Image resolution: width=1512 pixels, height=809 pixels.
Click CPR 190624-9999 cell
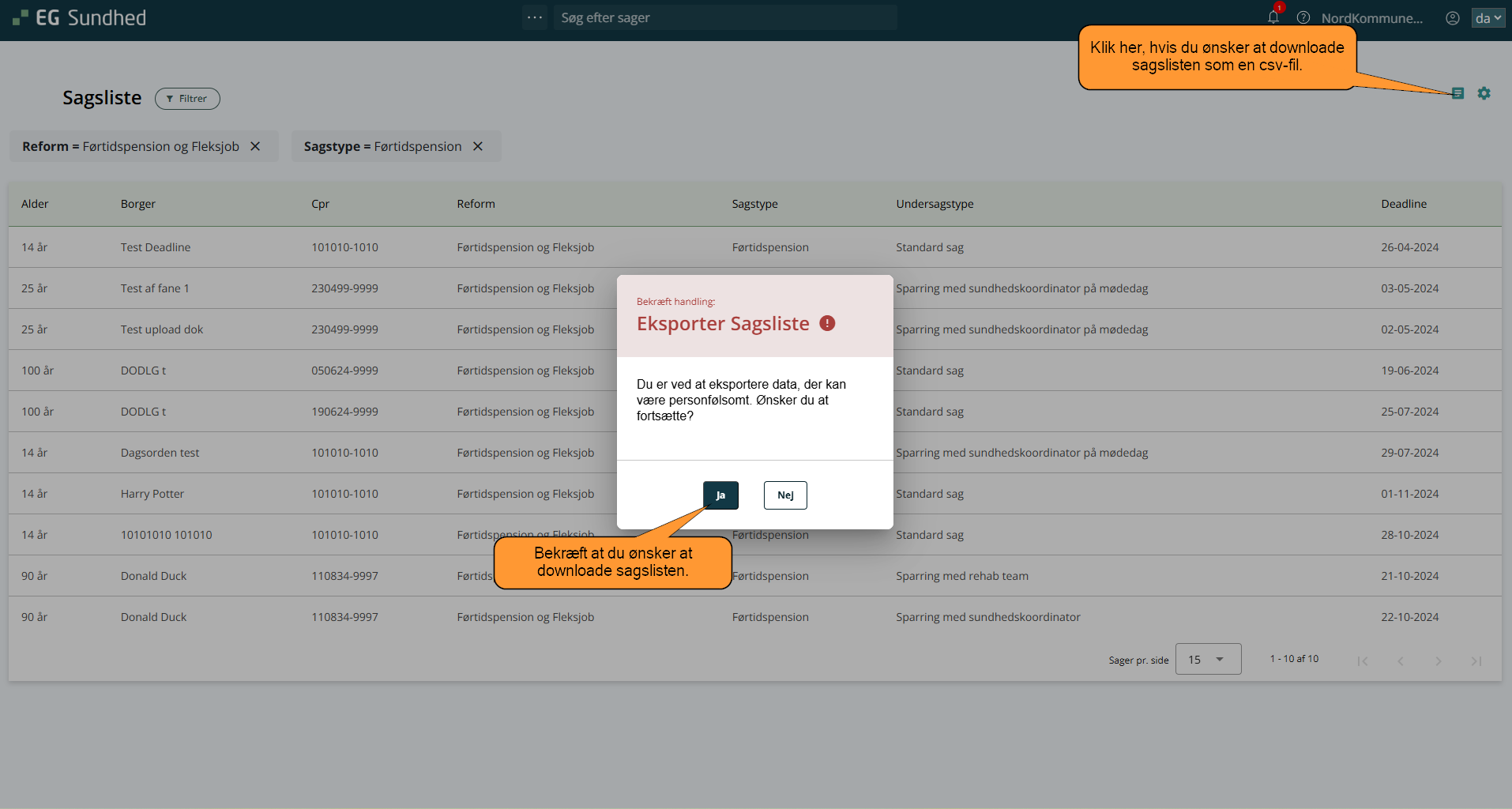point(344,412)
